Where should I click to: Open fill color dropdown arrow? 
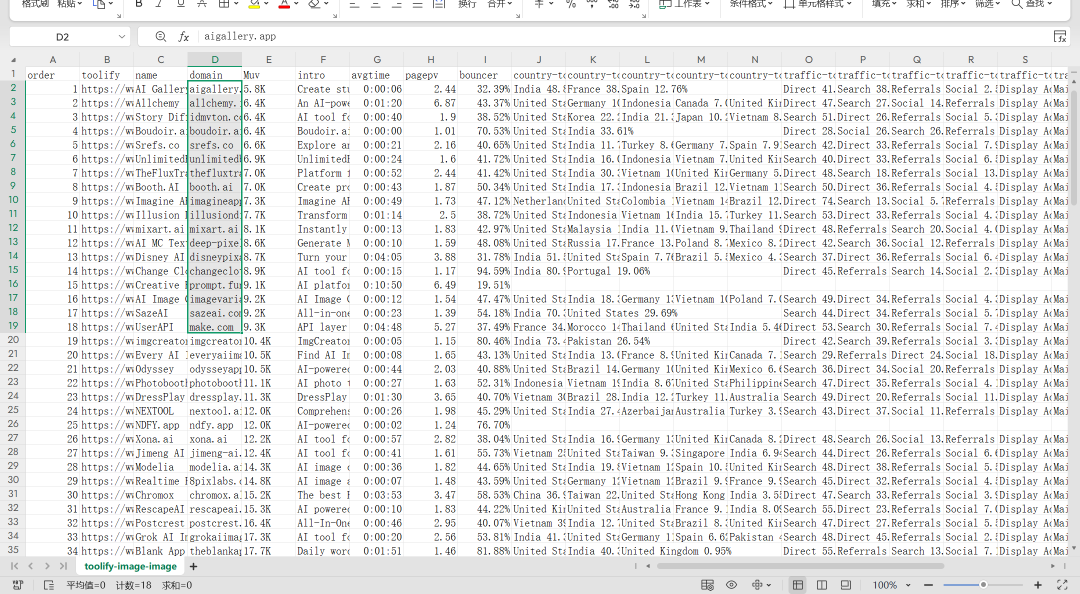(x=266, y=5)
